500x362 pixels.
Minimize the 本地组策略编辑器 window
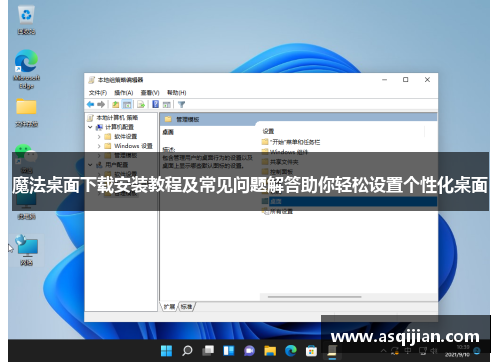point(384,80)
